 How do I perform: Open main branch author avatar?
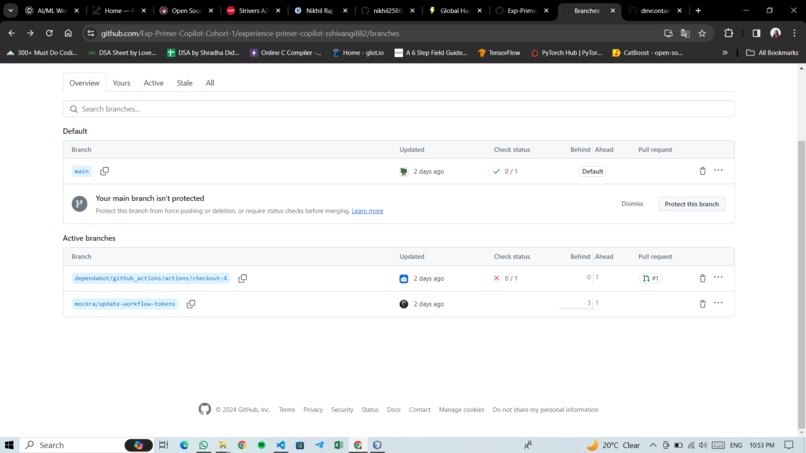404,171
